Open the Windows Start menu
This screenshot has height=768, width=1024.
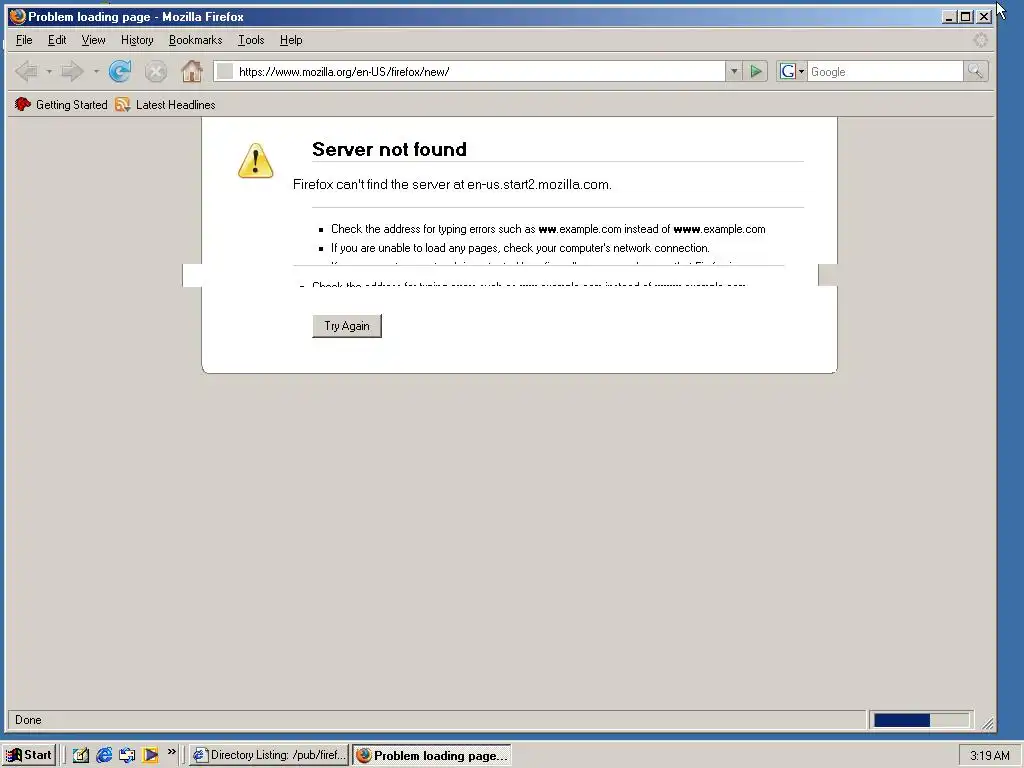click(x=29, y=755)
